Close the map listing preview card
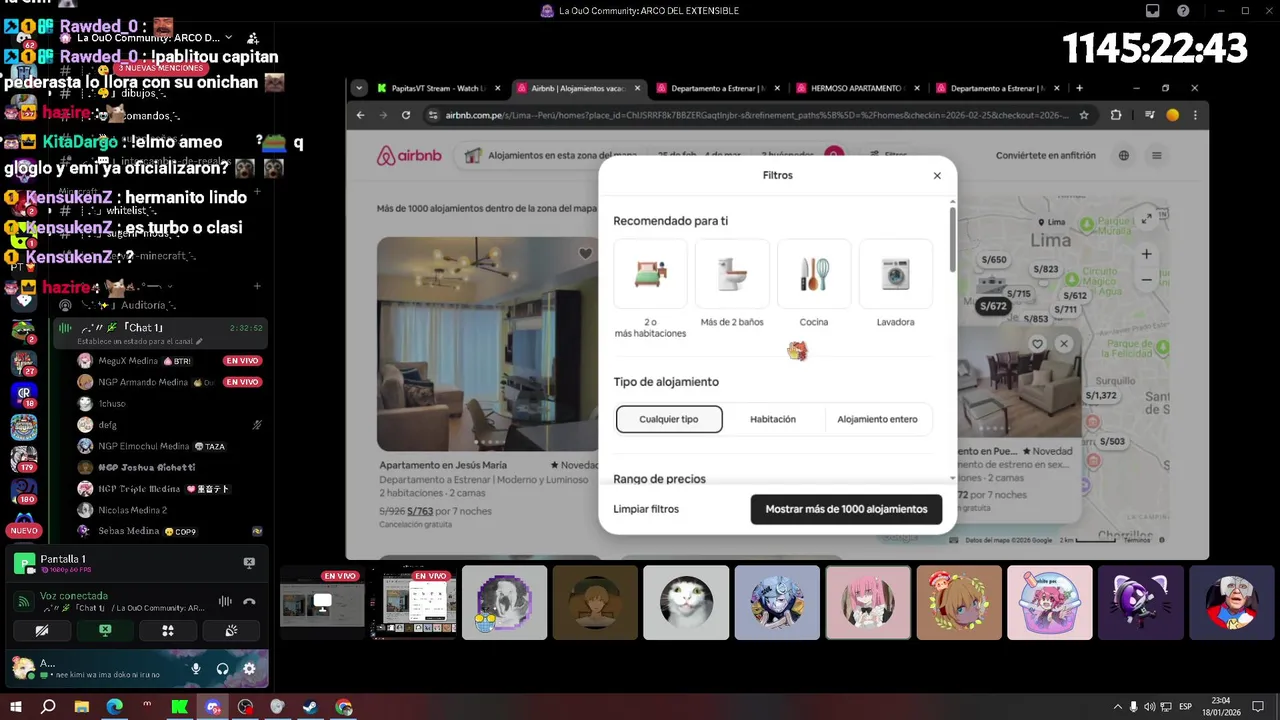Viewport: 1280px width, 720px height. [x=1064, y=344]
